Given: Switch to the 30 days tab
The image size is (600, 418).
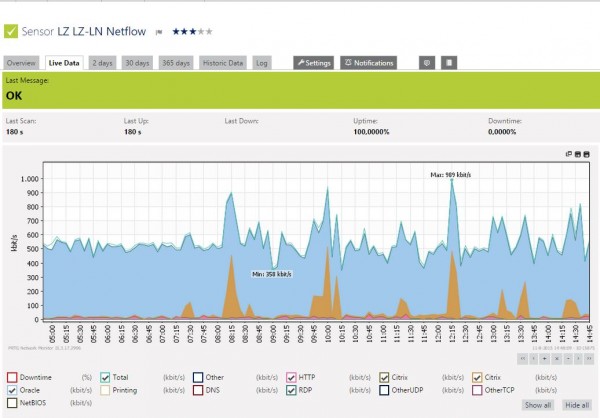Looking at the screenshot, I should tap(138, 62).
